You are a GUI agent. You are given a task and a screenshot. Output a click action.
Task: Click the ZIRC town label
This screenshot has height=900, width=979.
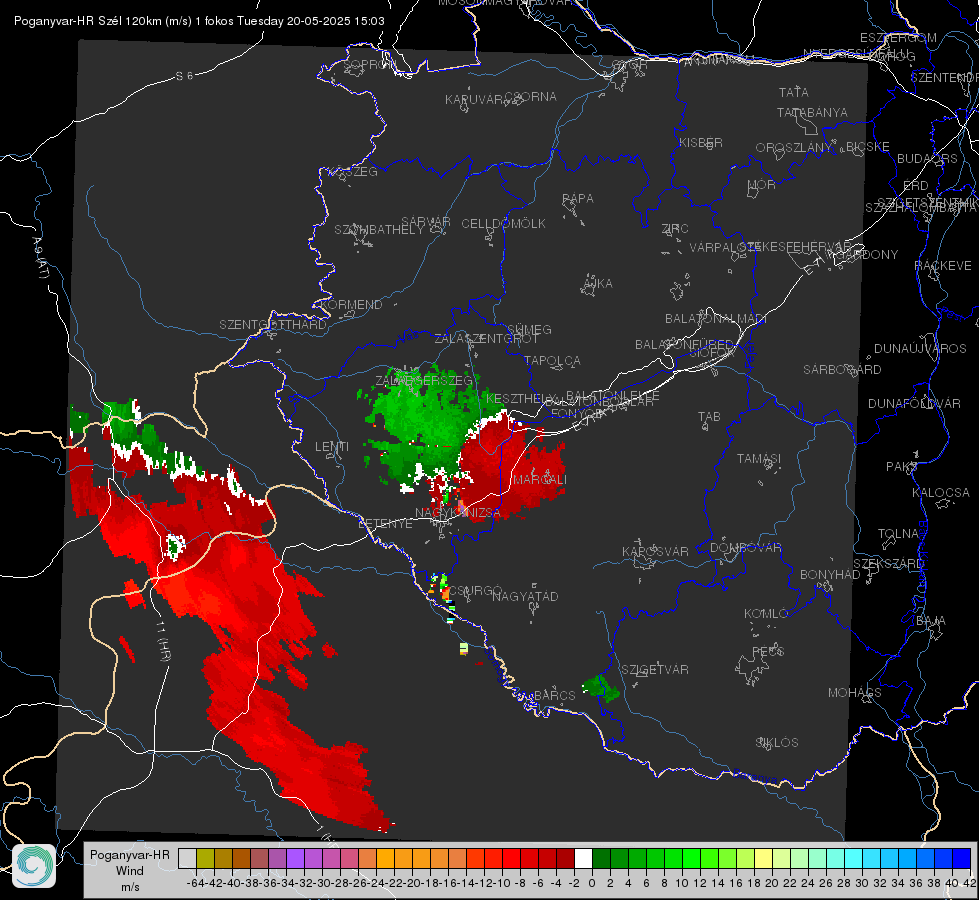click(x=675, y=229)
